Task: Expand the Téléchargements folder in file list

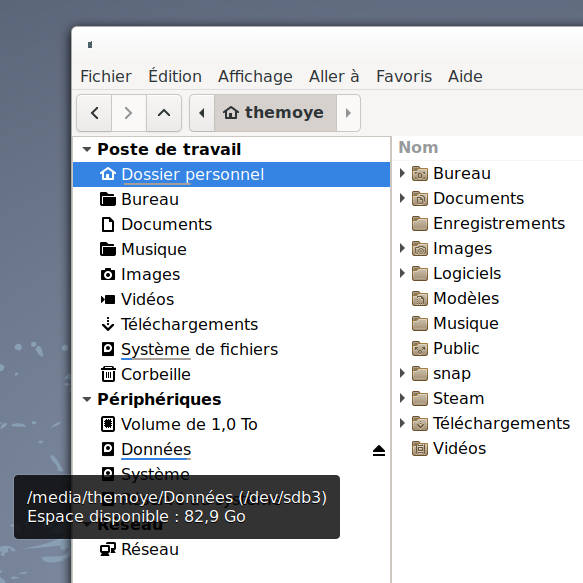Action: [x=402, y=423]
